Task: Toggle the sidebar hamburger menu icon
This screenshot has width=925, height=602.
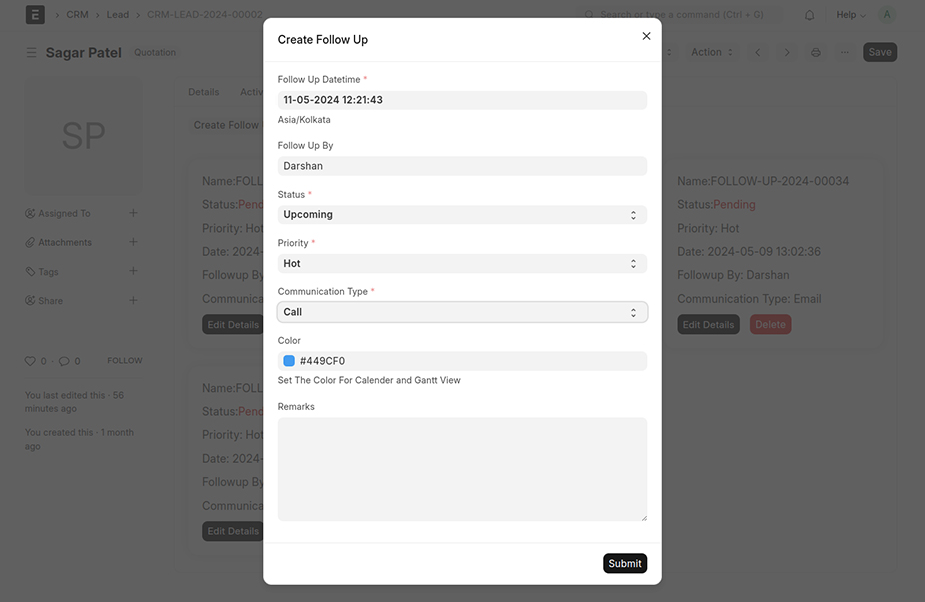Action: tap(31, 52)
